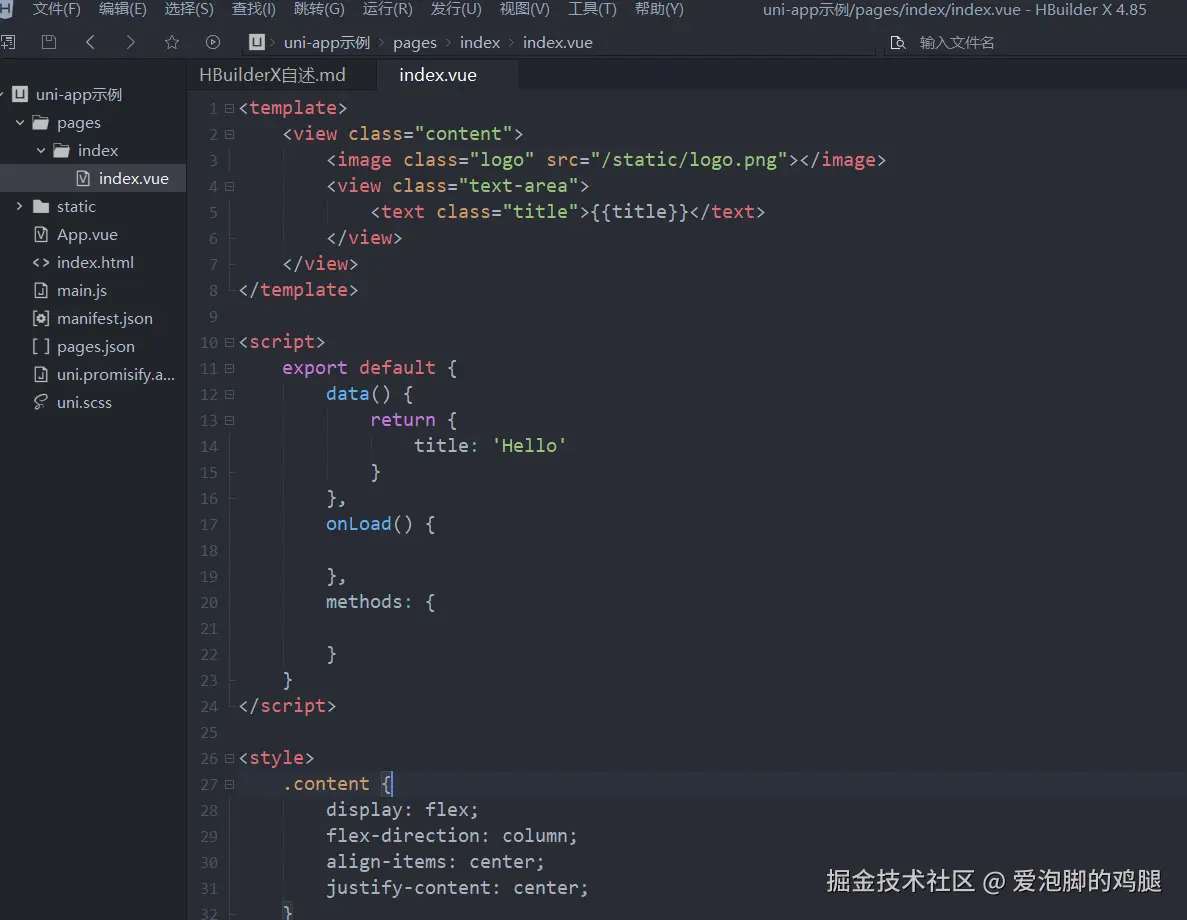This screenshot has height=920, width=1187.
Task: Open main.js from the file tree
Action: [82, 291]
